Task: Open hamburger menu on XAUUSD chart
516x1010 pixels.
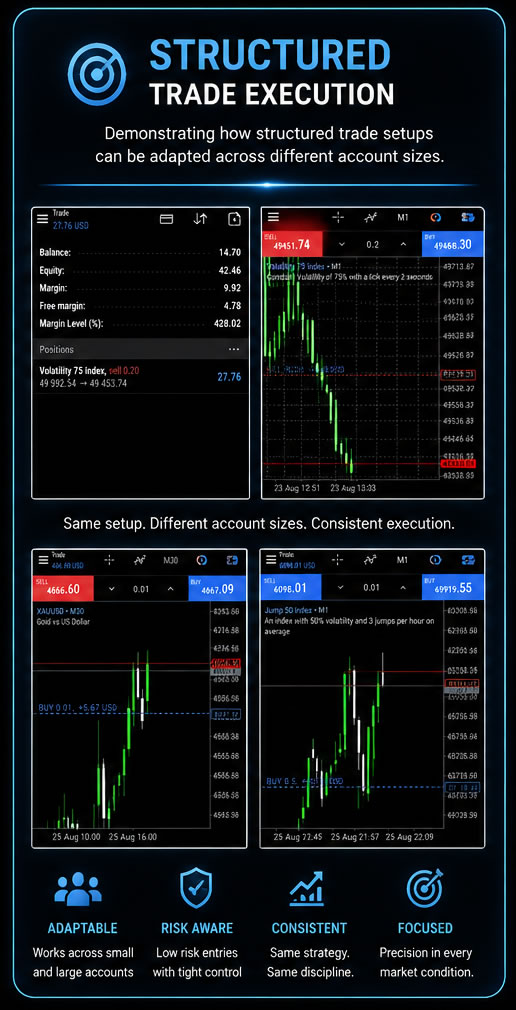Action: (x=43, y=559)
